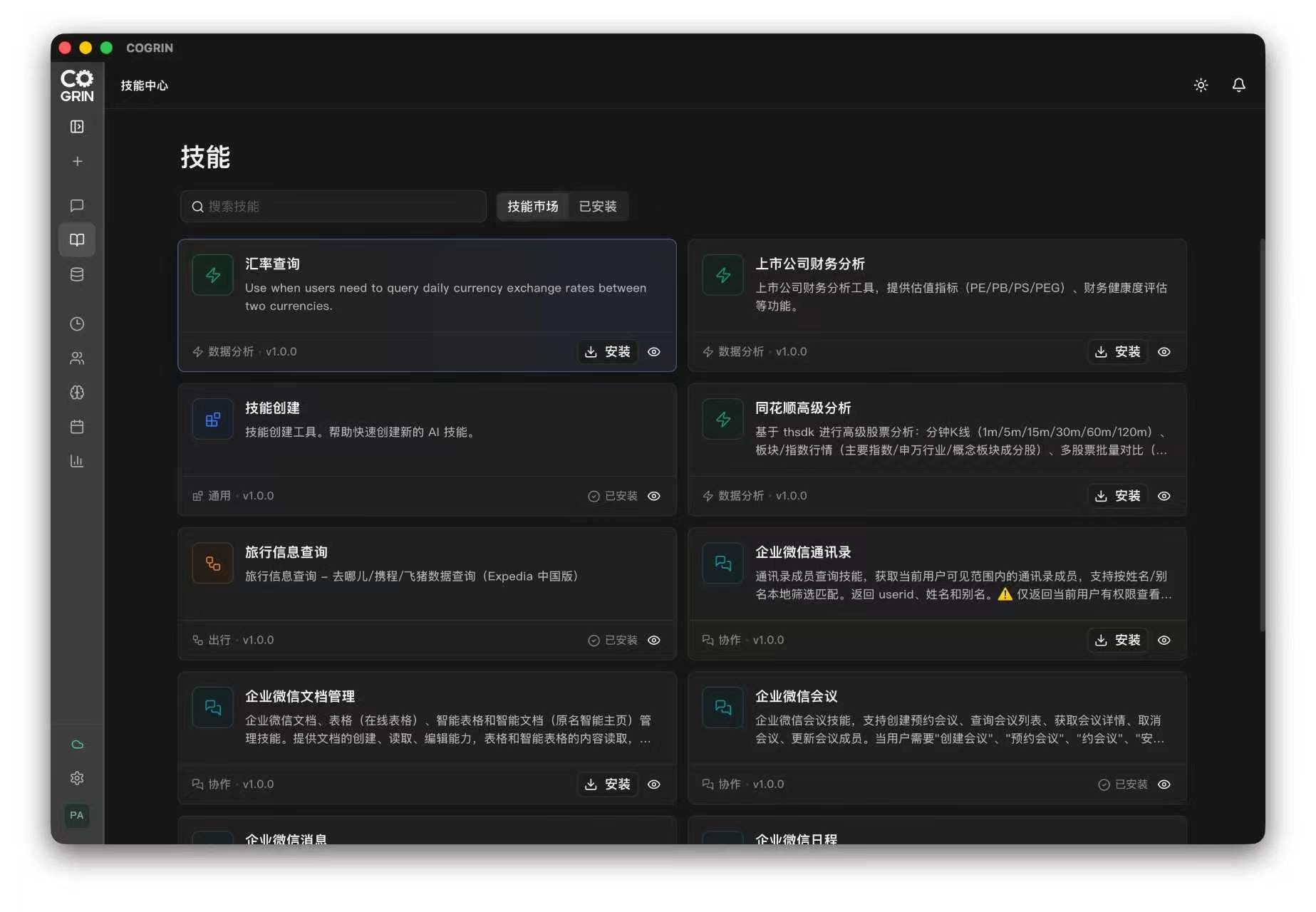Switch to 已安装 tab
This screenshot has width=1316, height=912.
(598, 206)
